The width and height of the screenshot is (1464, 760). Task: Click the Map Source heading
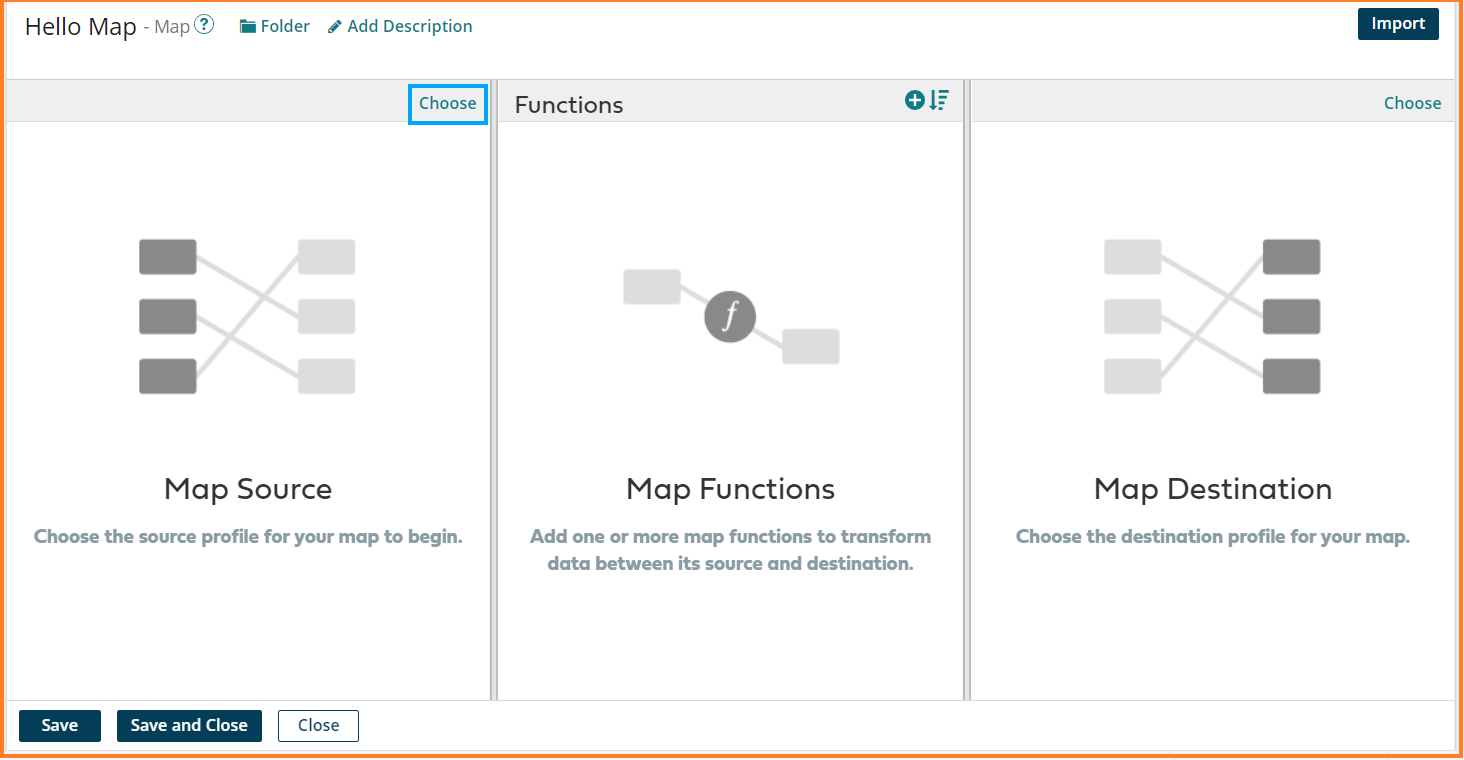pyautogui.click(x=247, y=489)
